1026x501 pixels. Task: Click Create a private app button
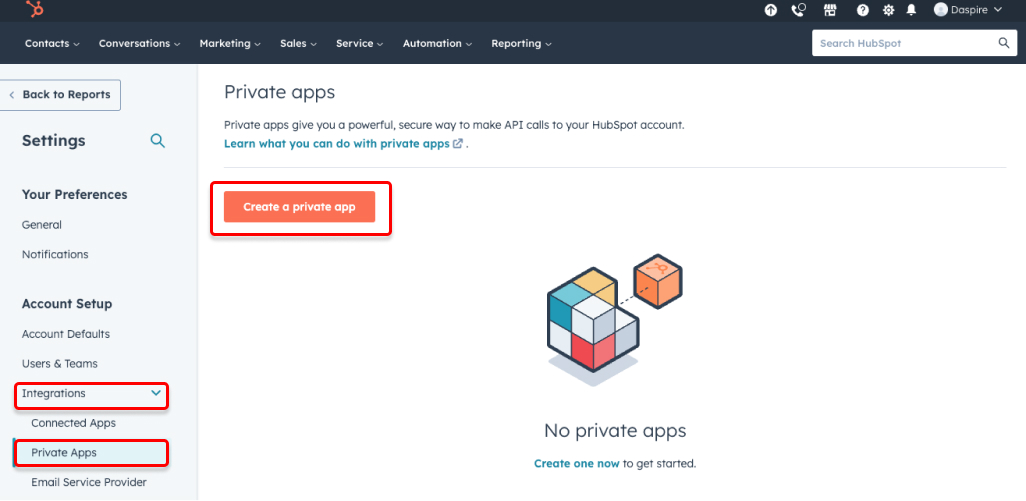[299, 207]
